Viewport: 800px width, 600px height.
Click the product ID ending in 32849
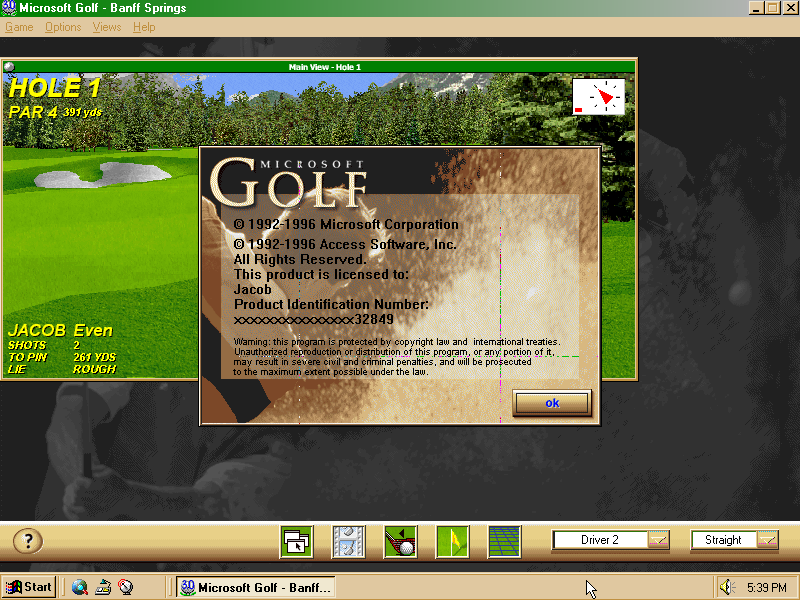click(x=314, y=319)
